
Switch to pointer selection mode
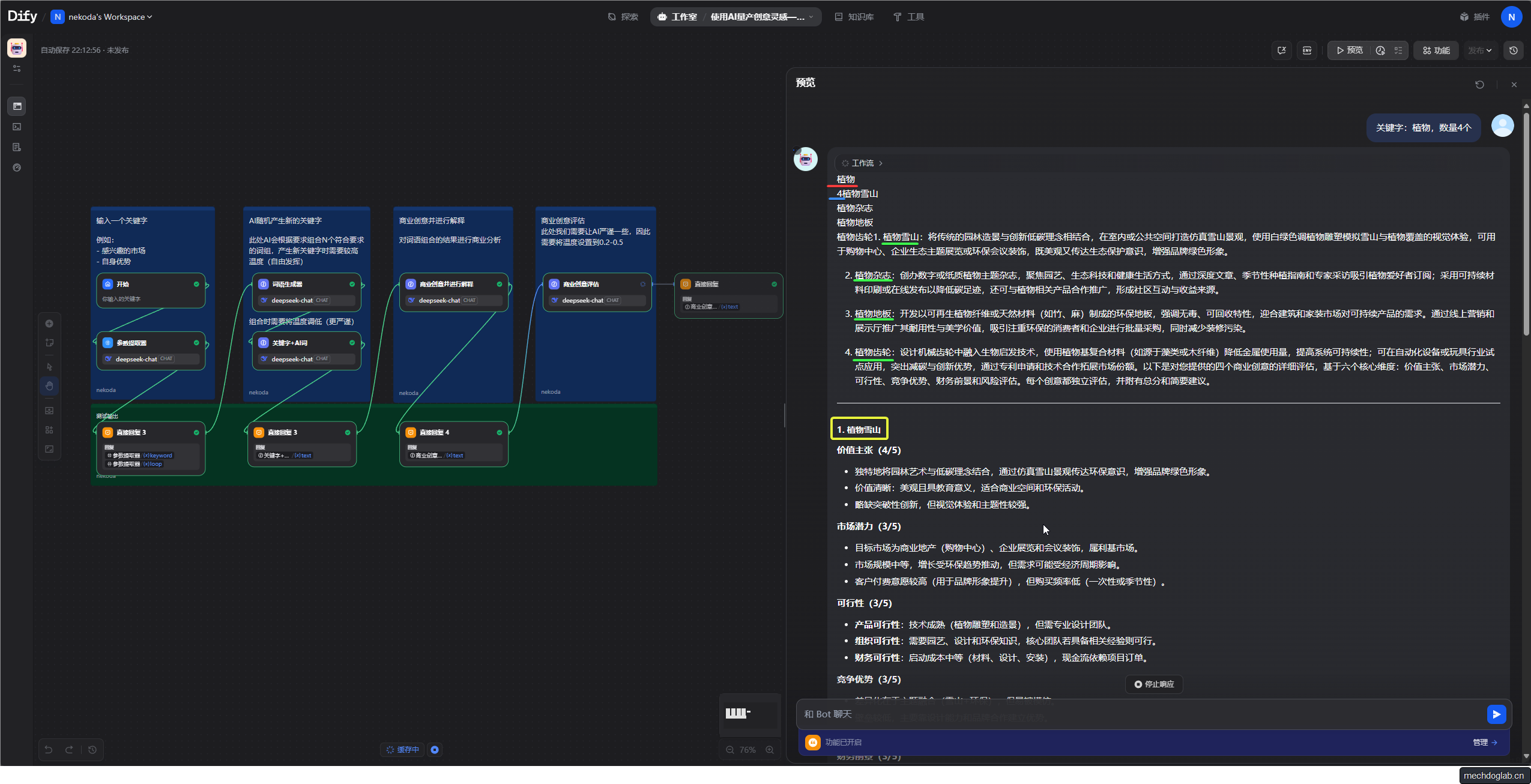49,367
